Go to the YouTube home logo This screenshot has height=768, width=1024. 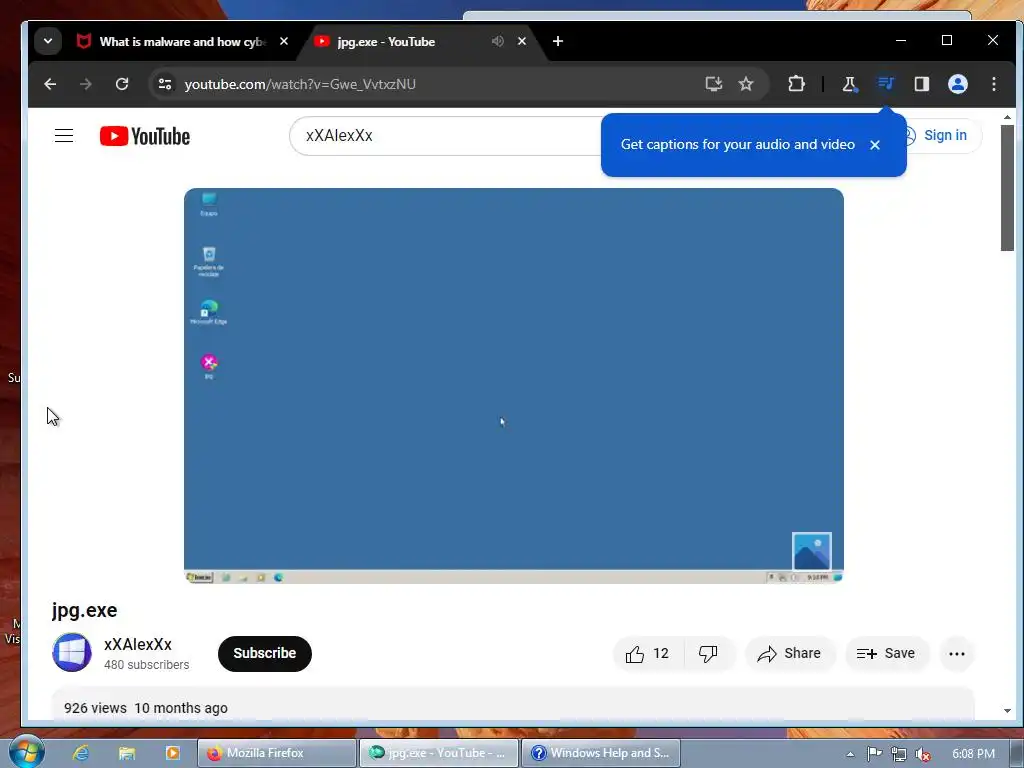pyautogui.click(x=145, y=136)
